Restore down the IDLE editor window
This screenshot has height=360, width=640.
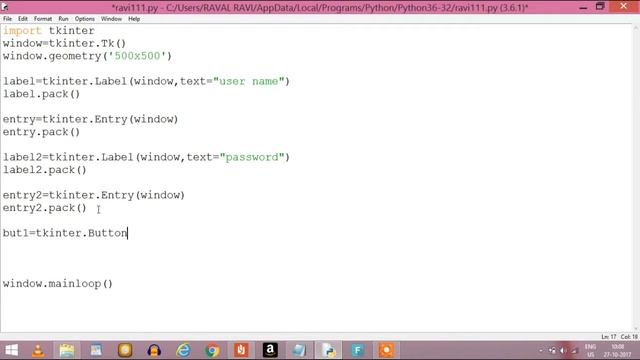pos(600,7)
